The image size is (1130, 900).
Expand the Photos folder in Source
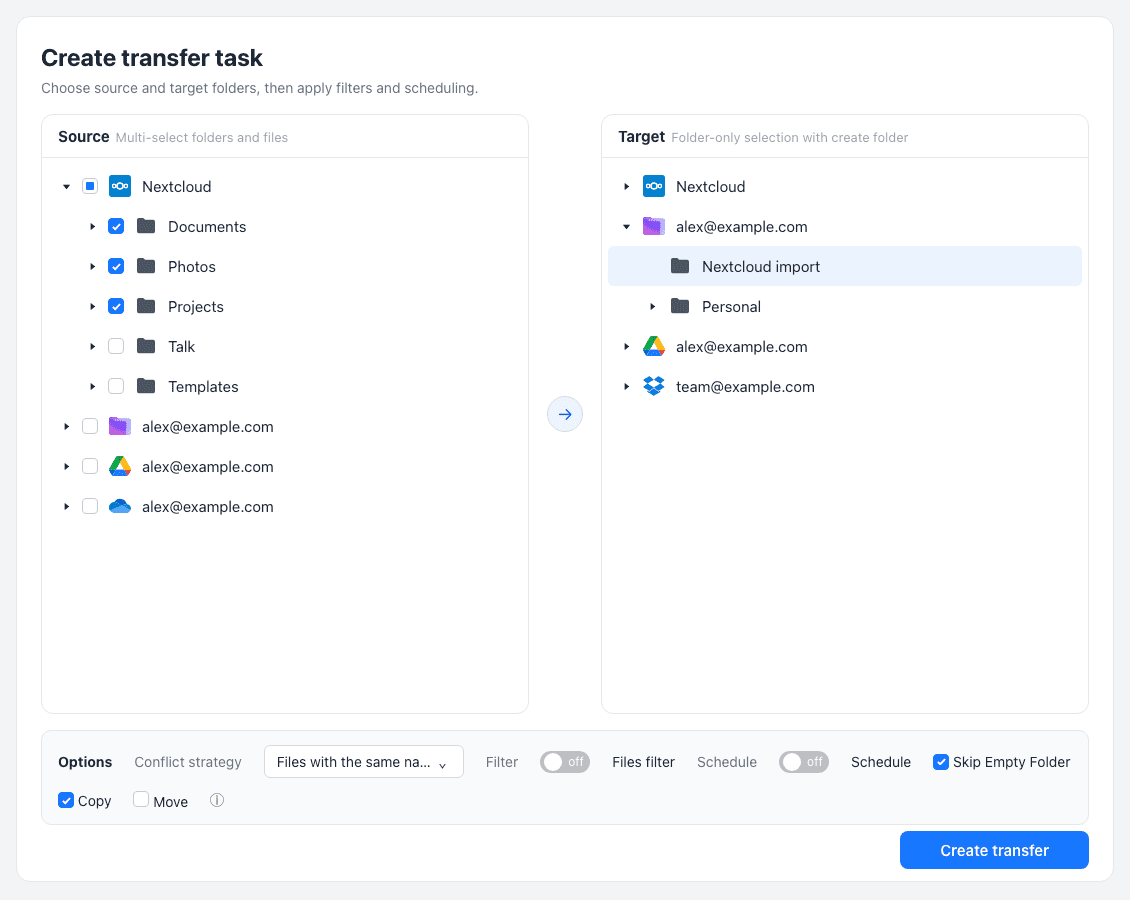tap(92, 267)
